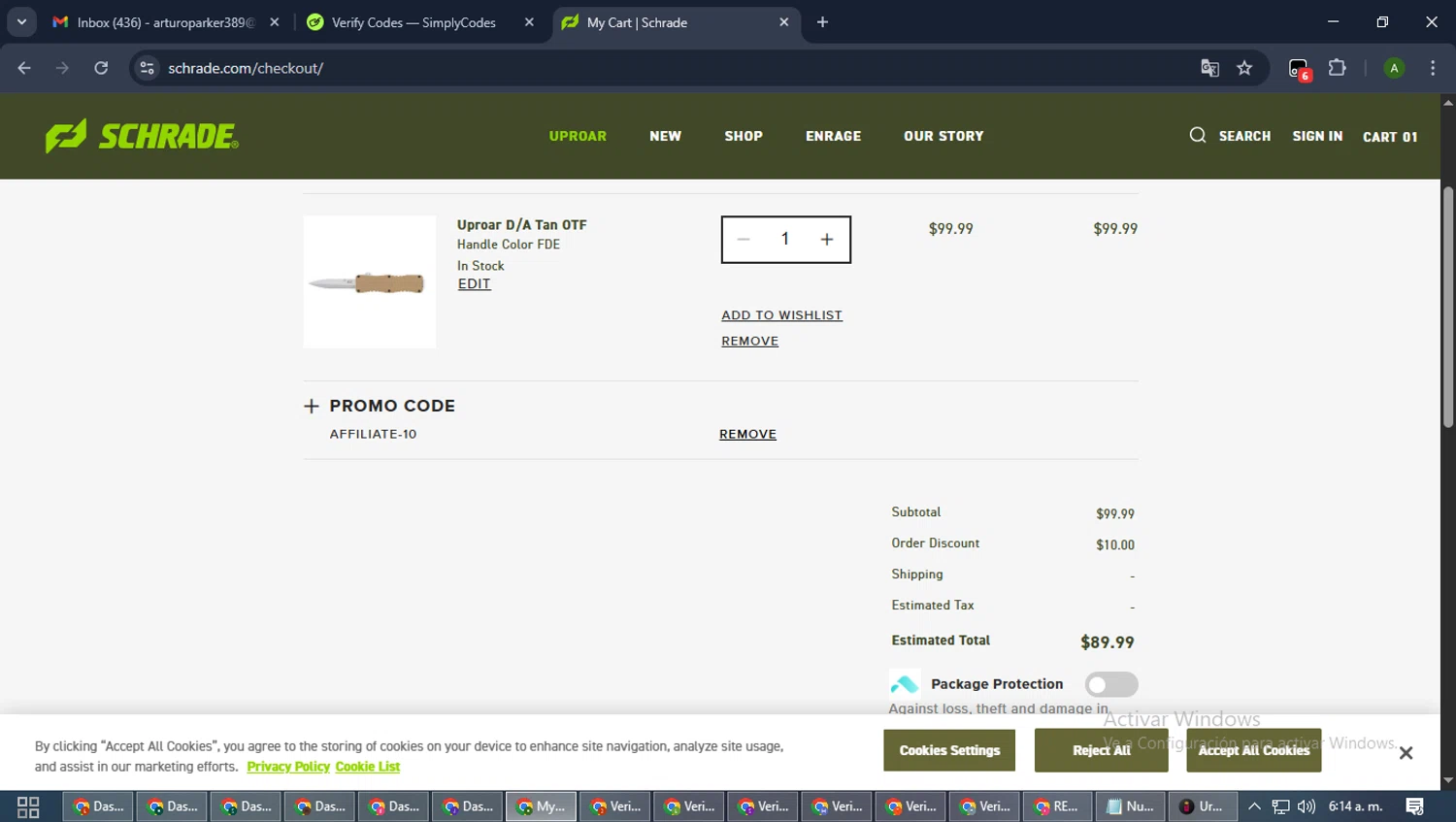Screen dimensions: 1456x822
Task: Decrease quantity with the minus button
Action: click(x=744, y=240)
